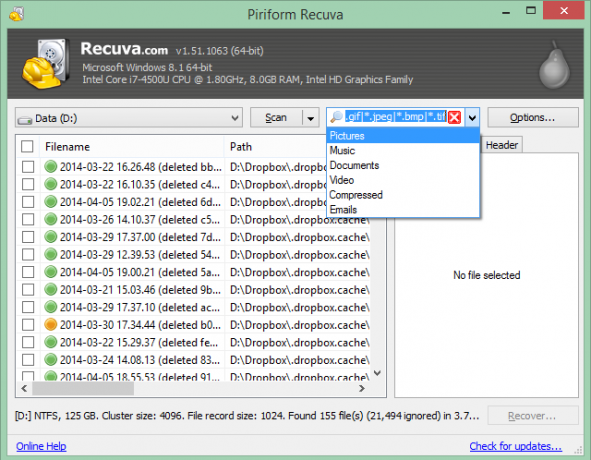Image resolution: width=591 pixels, height=460 pixels.
Task: Click the Piriform pear logo
Action: 554,65
